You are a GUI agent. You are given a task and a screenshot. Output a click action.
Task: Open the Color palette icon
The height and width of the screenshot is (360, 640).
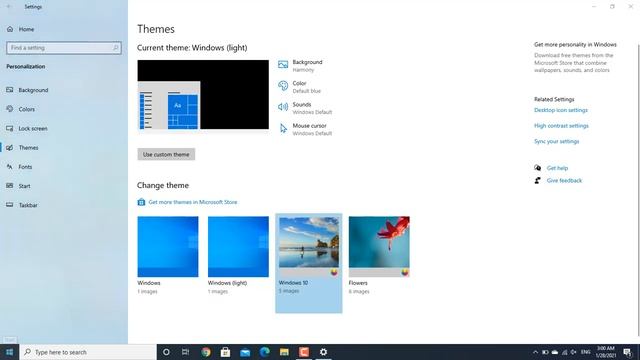coord(283,86)
